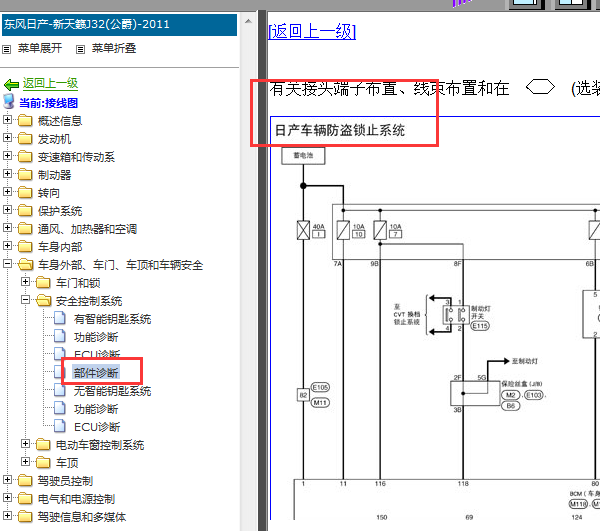The width and height of the screenshot is (600, 531).
Task: Click the 有智能钥匙系统 page icon
Action: point(59,318)
